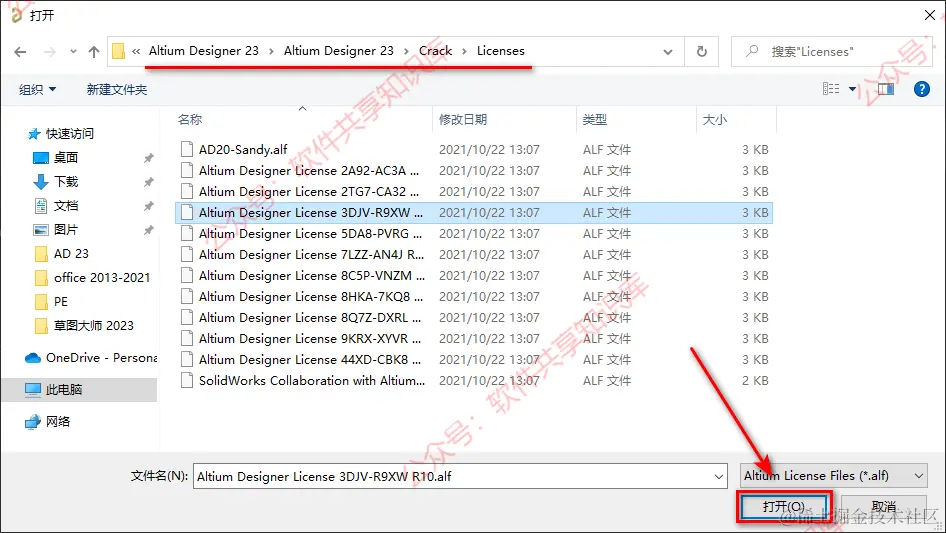Select Altium Designer License 7LZZ-AN4J file
Image resolution: width=946 pixels, height=533 pixels.
(474, 255)
